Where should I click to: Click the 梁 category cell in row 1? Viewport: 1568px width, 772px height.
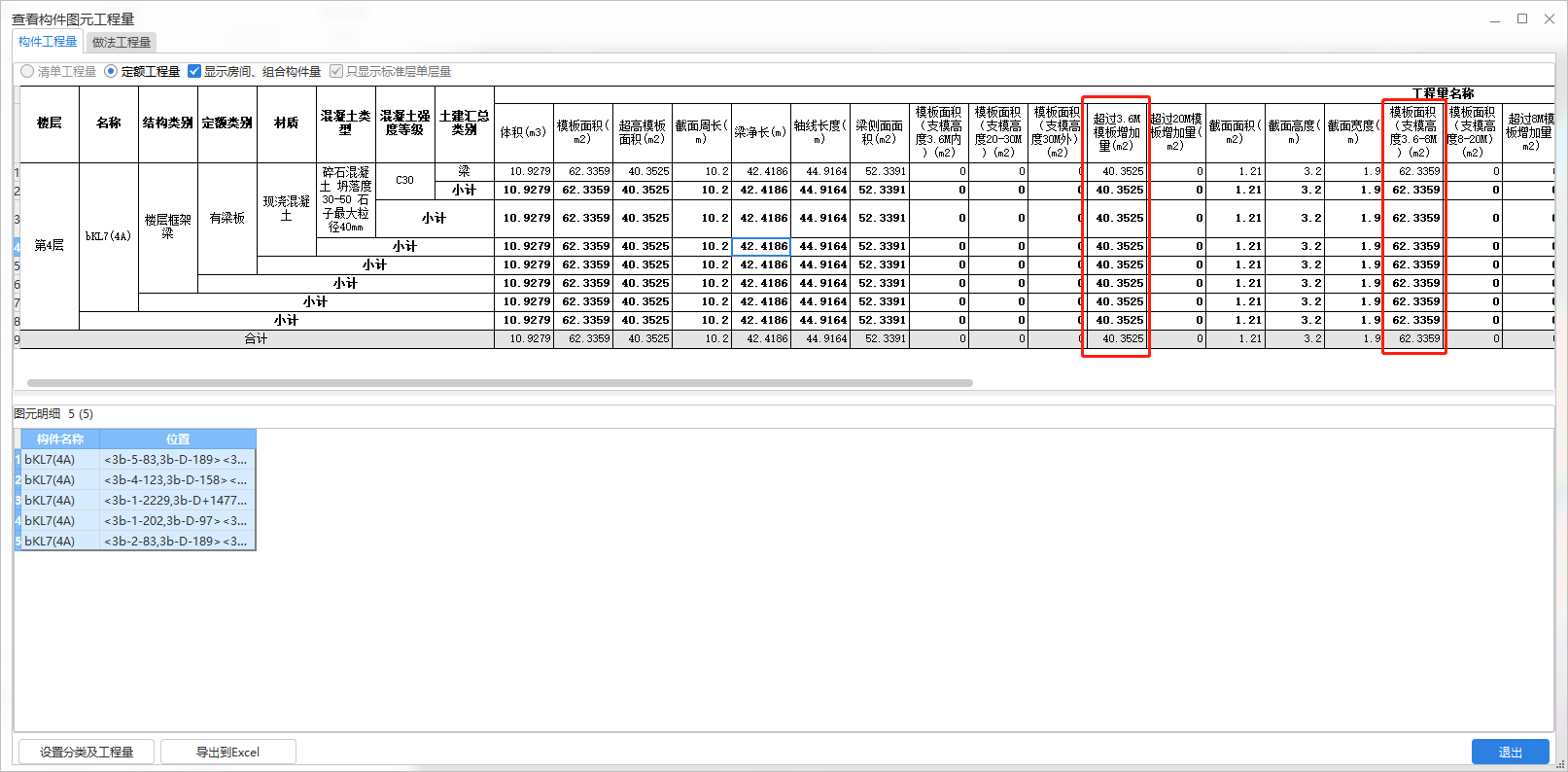pyautogui.click(x=465, y=171)
